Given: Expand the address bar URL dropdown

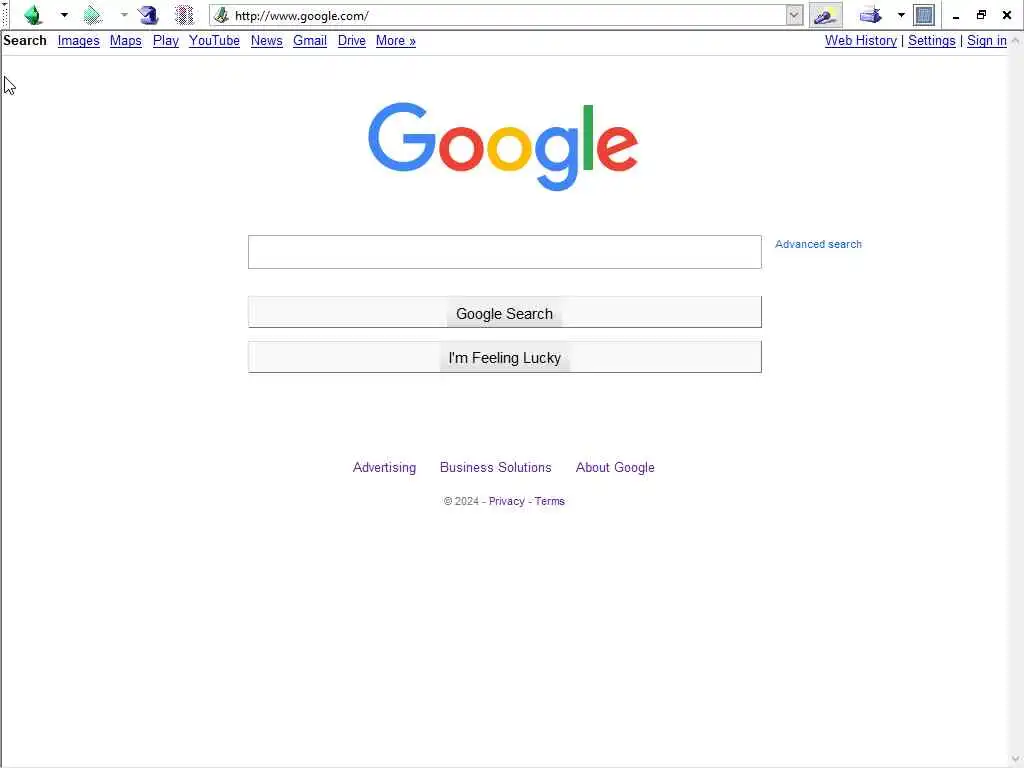Looking at the screenshot, I should [x=794, y=15].
